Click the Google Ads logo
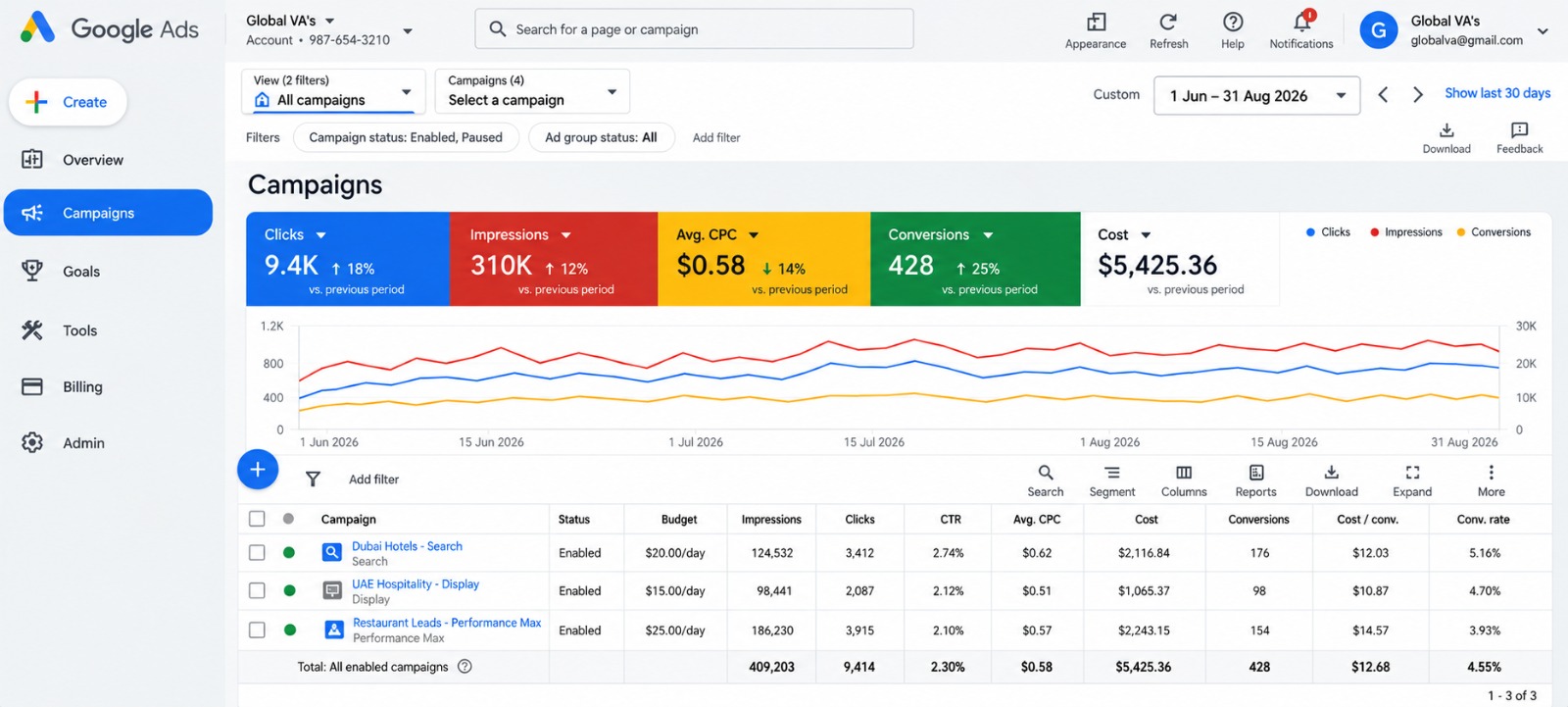 (x=110, y=28)
